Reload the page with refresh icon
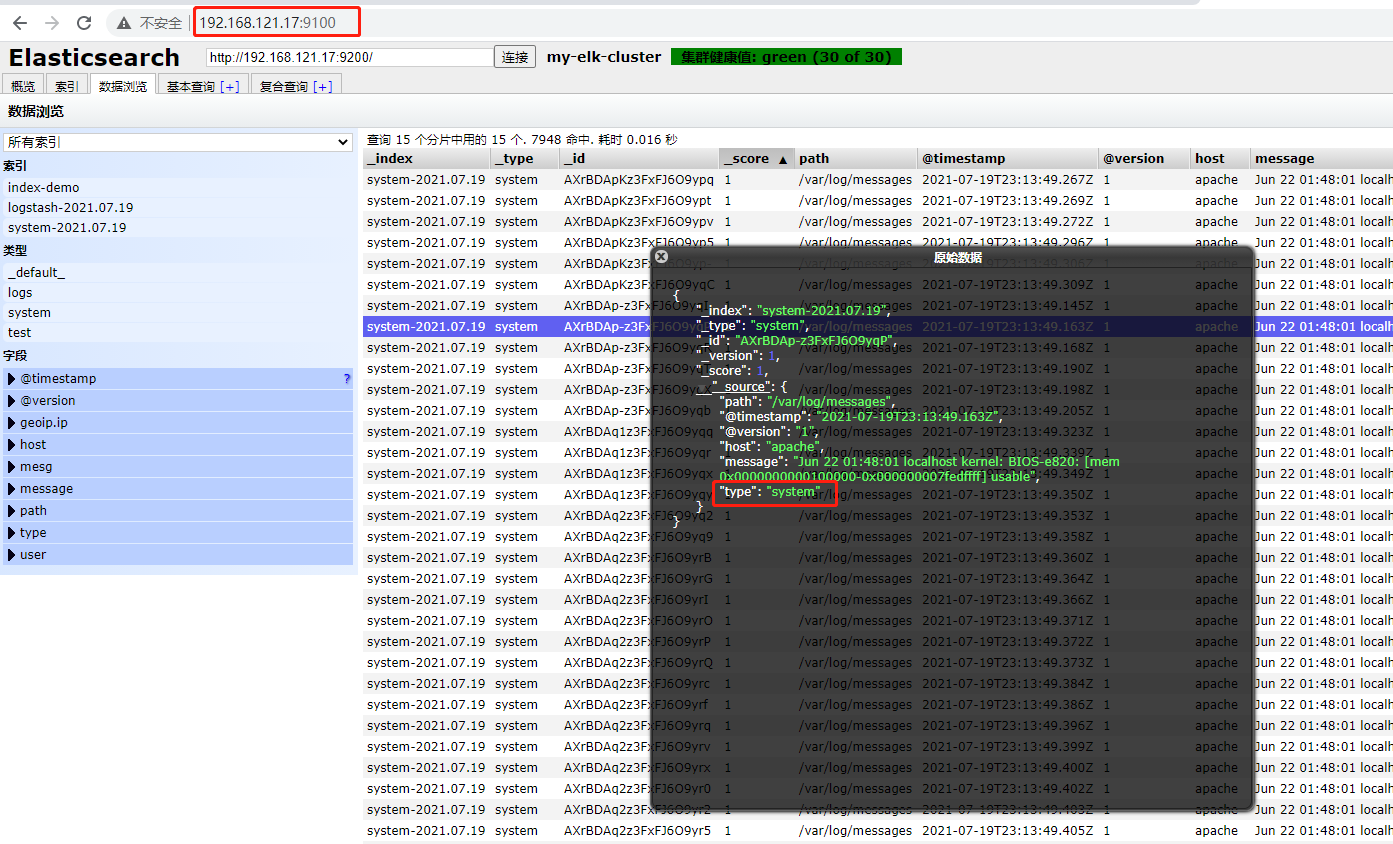Viewport: 1393px width, 844px height. click(x=84, y=22)
